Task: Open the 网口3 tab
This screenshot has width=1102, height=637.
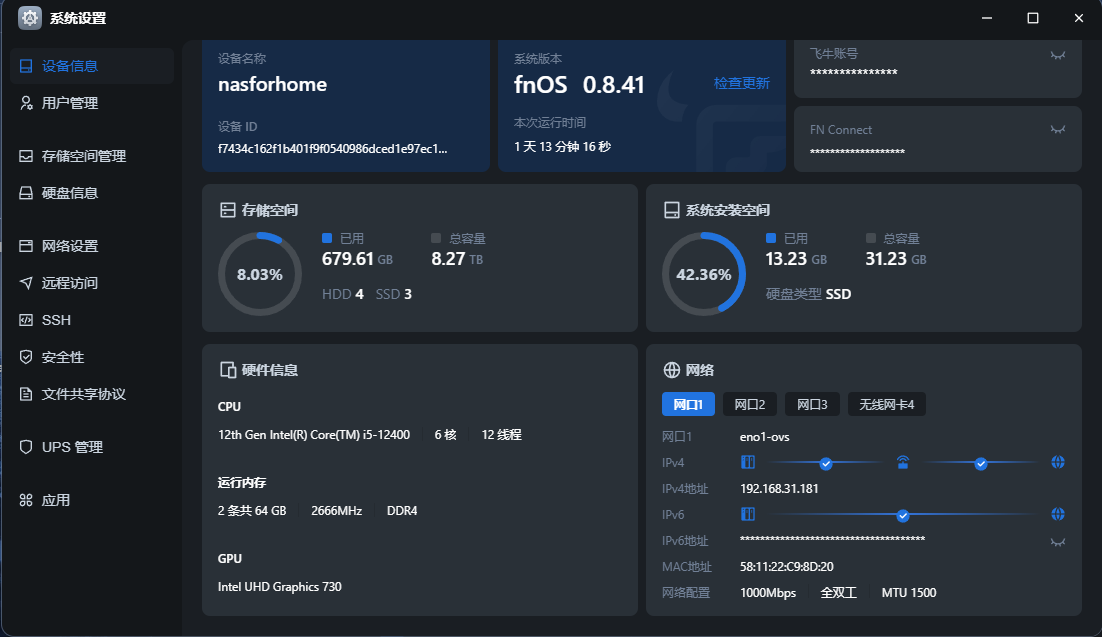Action: pyautogui.click(x=811, y=405)
